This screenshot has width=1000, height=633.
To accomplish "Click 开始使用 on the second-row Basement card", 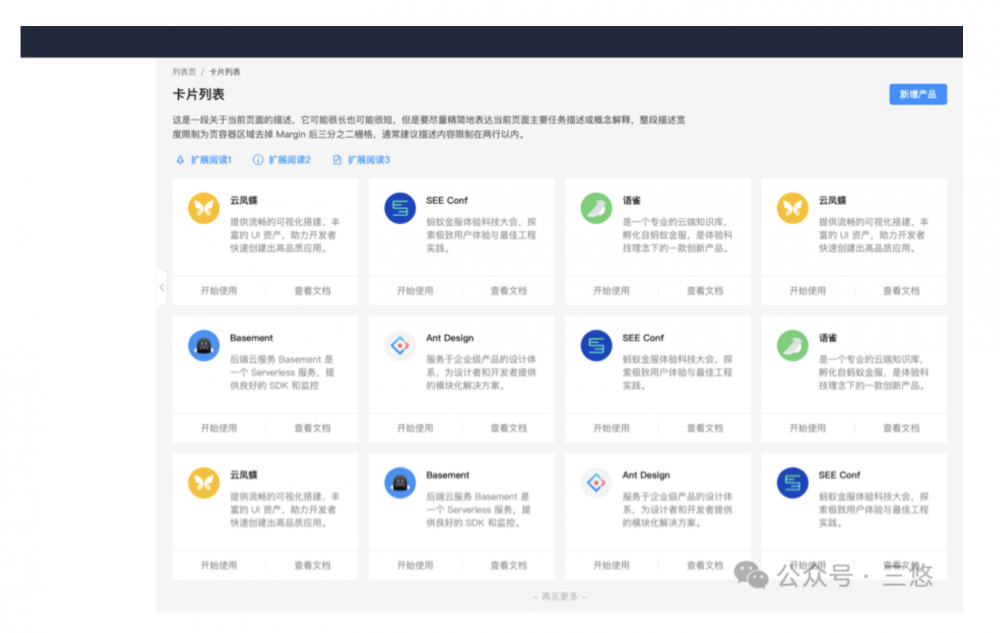I will click(219, 428).
